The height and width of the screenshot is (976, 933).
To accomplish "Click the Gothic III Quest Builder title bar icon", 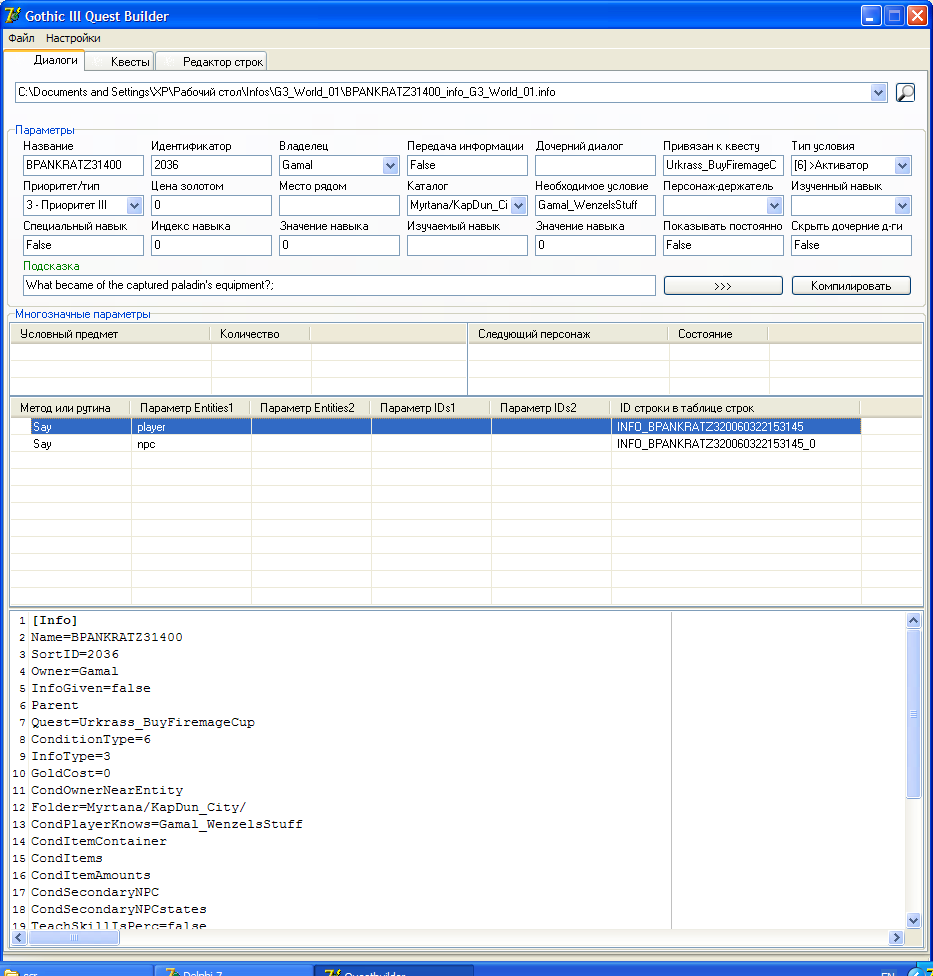I will [12, 16].
